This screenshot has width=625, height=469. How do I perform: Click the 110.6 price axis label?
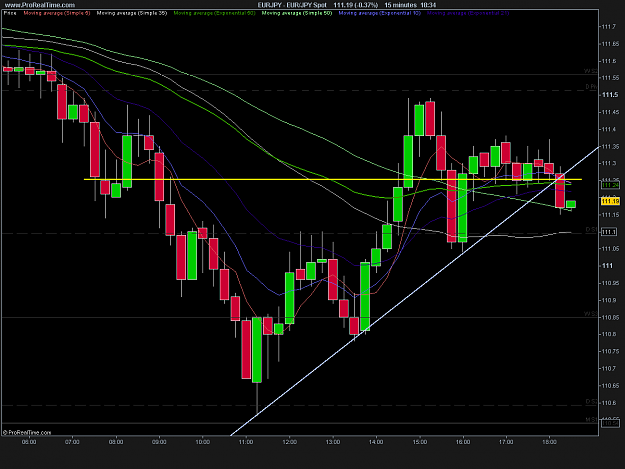608,403
